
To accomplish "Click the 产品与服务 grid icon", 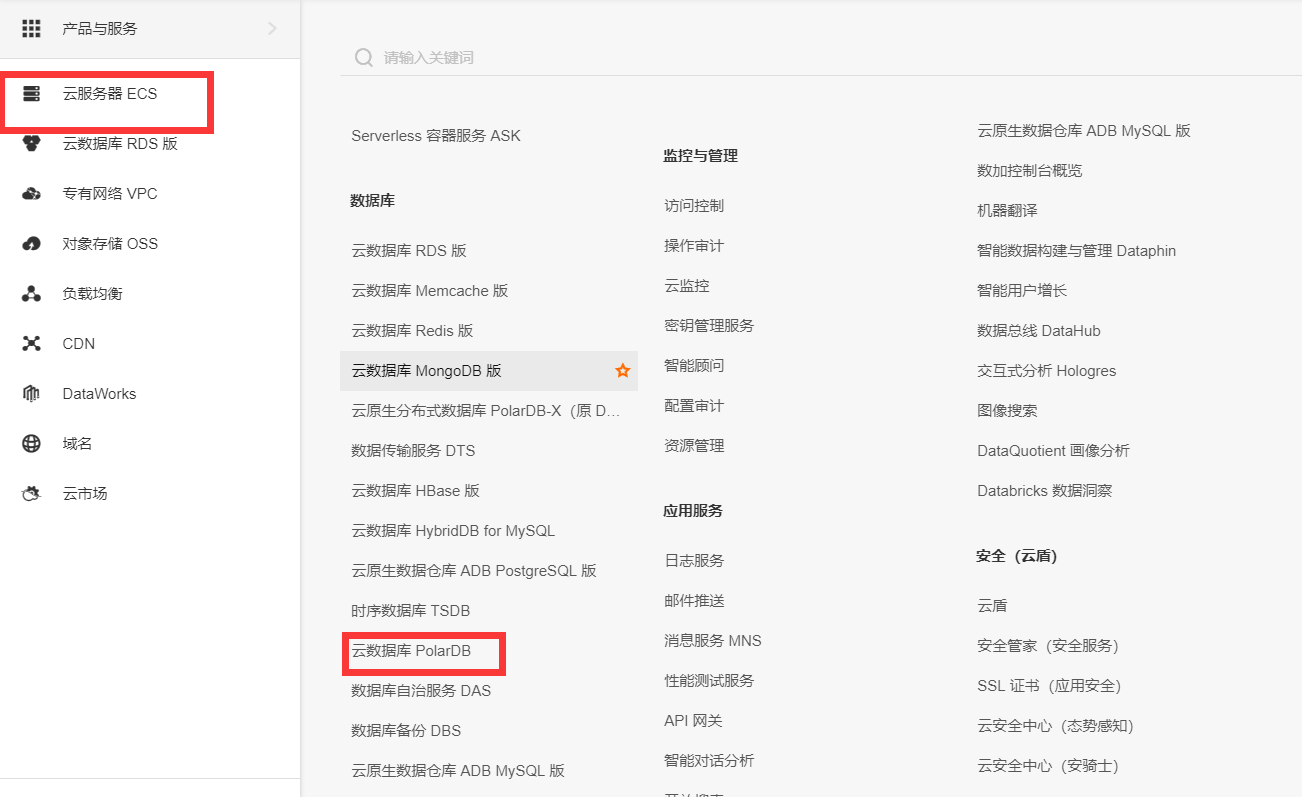I will (31, 29).
